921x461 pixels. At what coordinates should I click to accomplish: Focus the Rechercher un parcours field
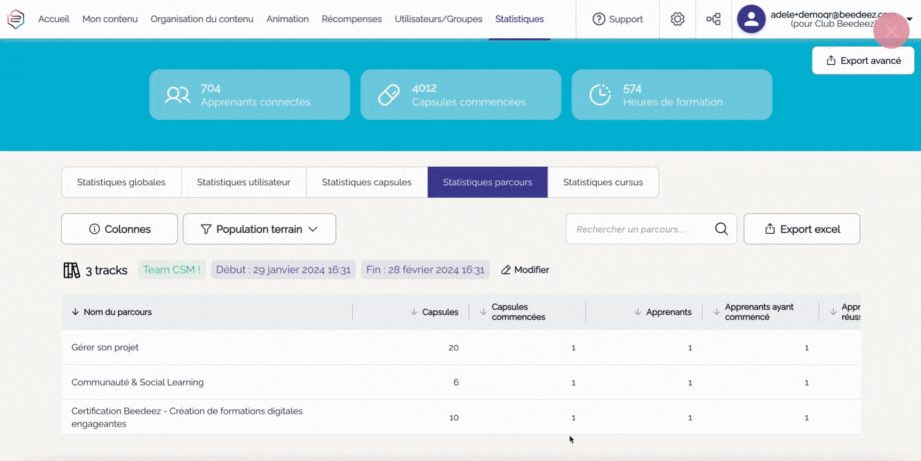(x=640, y=229)
